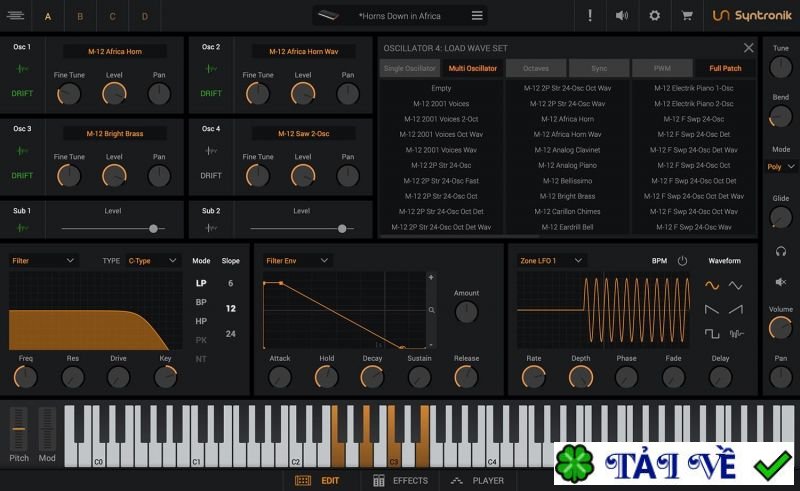Click envelope plus icon
Image resolution: width=800 pixels, height=491 pixels.
(431, 277)
